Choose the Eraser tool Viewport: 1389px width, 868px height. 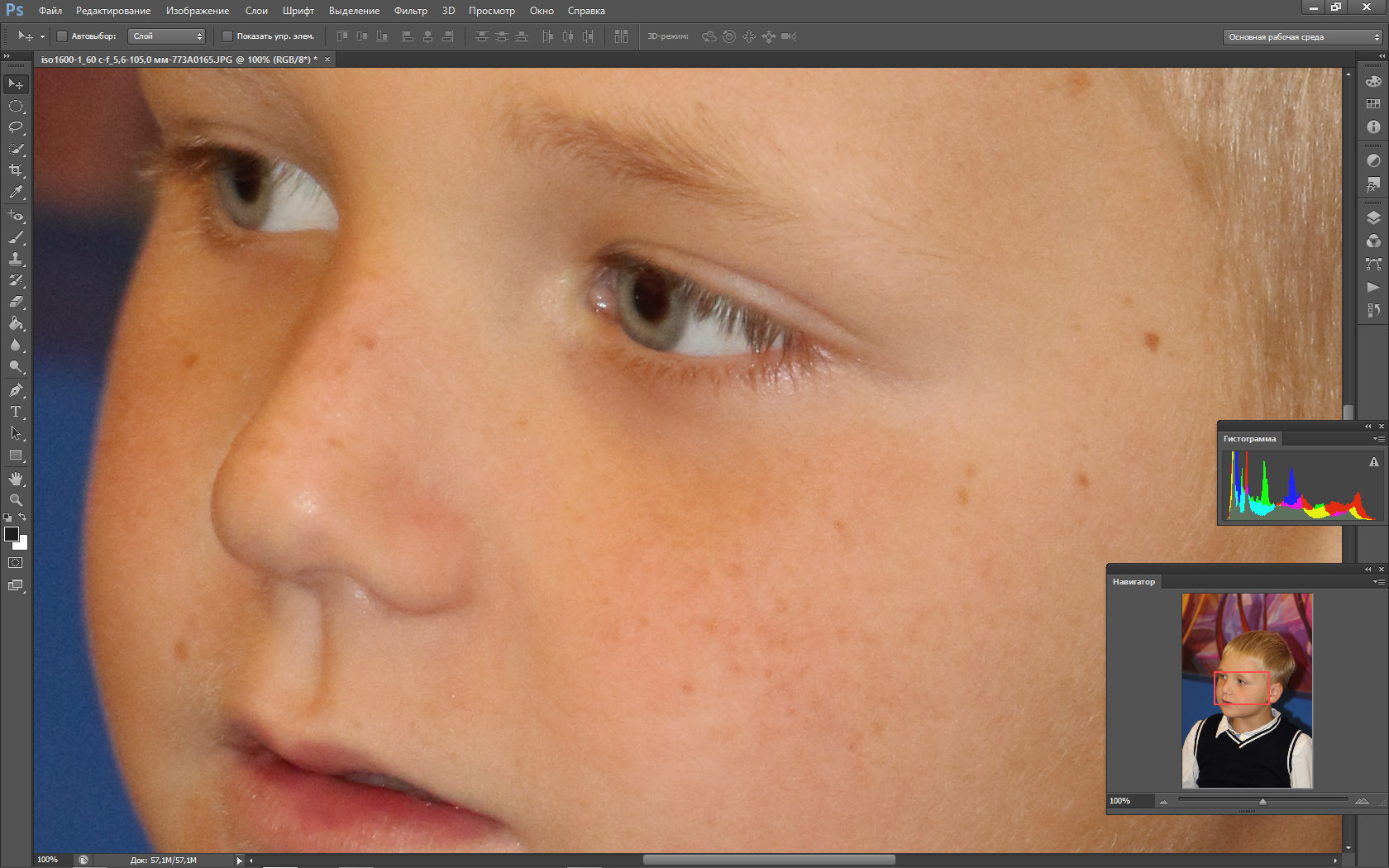(16, 302)
